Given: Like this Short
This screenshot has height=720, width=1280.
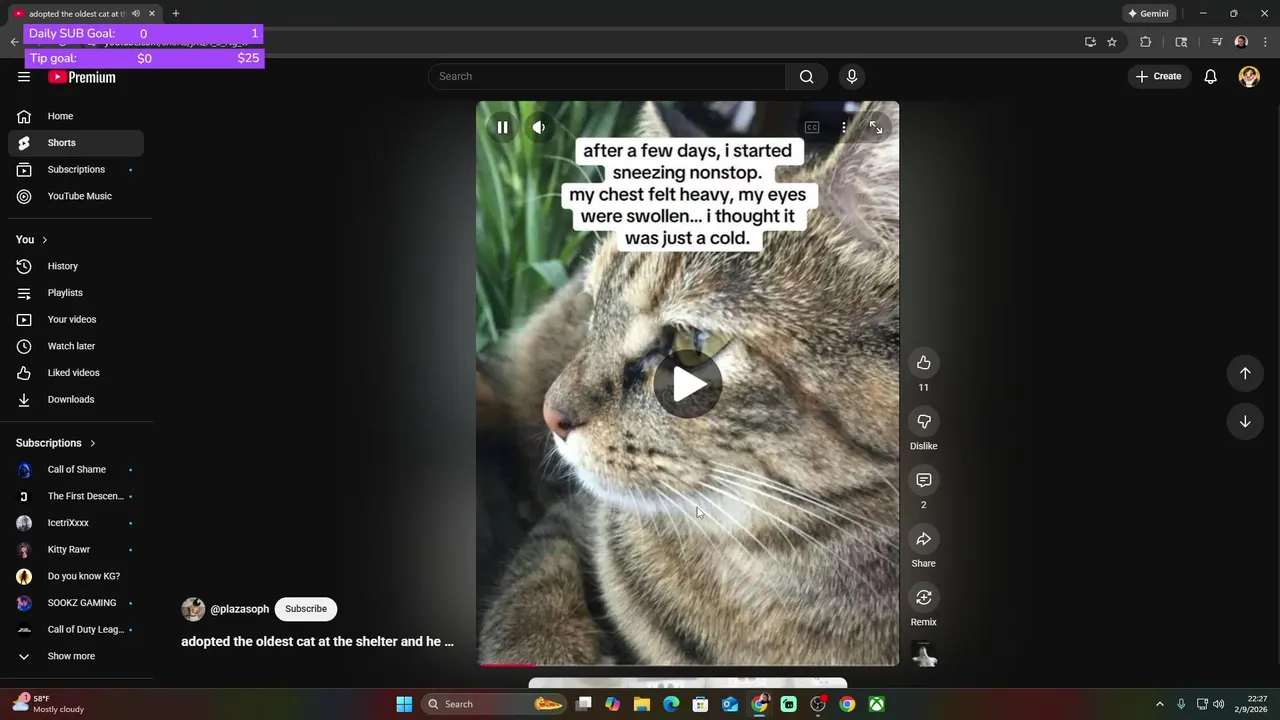Looking at the screenshot, I should (923, 363).
